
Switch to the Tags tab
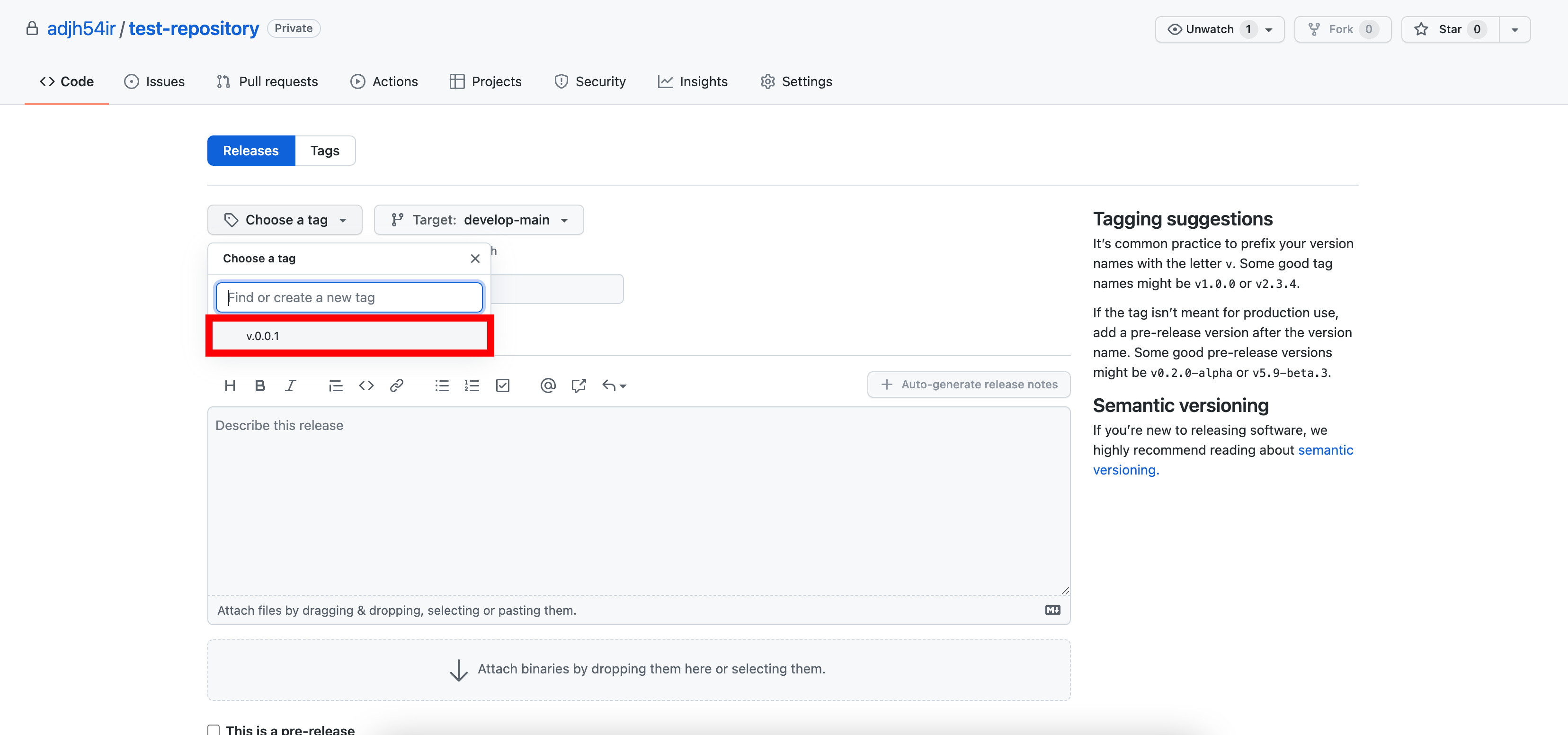pos(324,151)
